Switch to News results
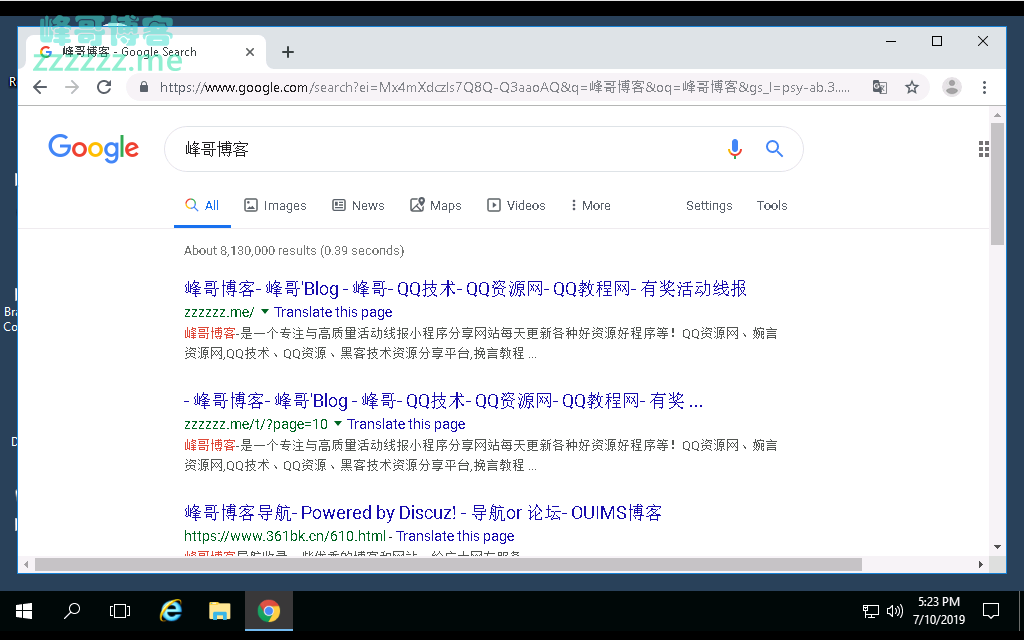The image size is (1024, 640). click(x=358, y=206)
